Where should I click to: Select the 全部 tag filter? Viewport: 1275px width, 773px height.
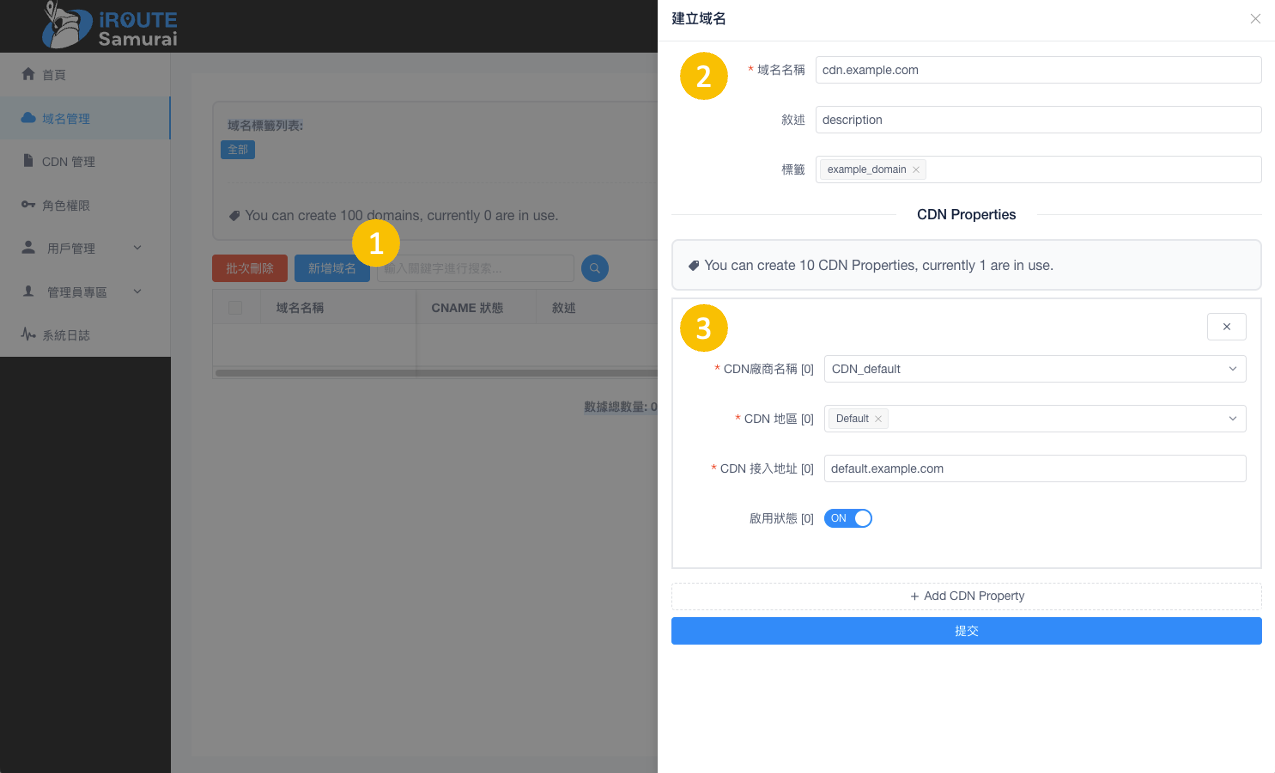point(238,149)
